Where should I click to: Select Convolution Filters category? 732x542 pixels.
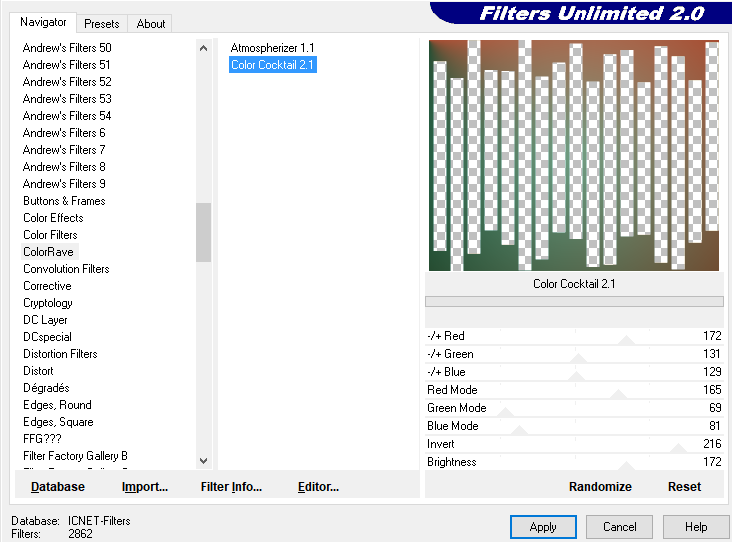point(66,269)
